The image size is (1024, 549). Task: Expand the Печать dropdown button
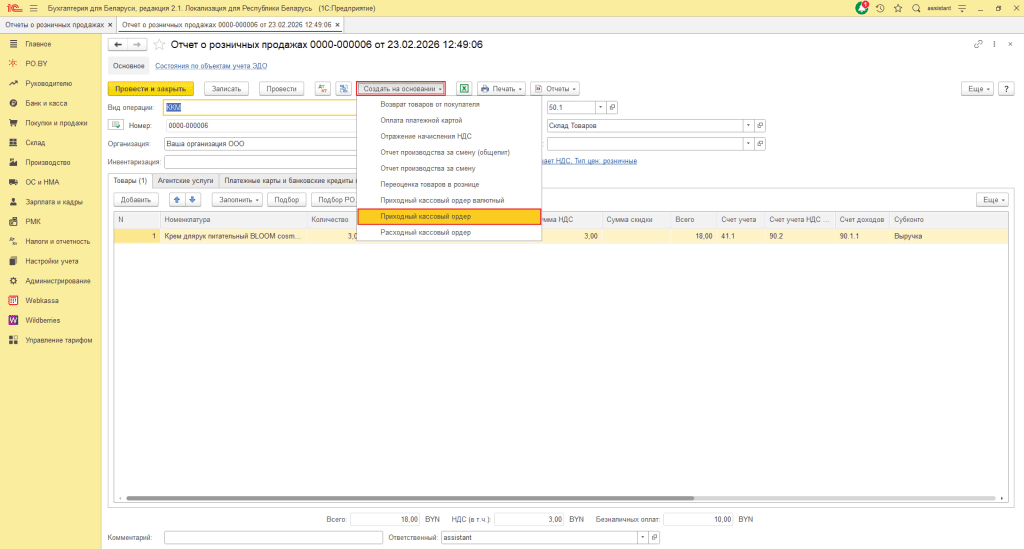[501, 89]
